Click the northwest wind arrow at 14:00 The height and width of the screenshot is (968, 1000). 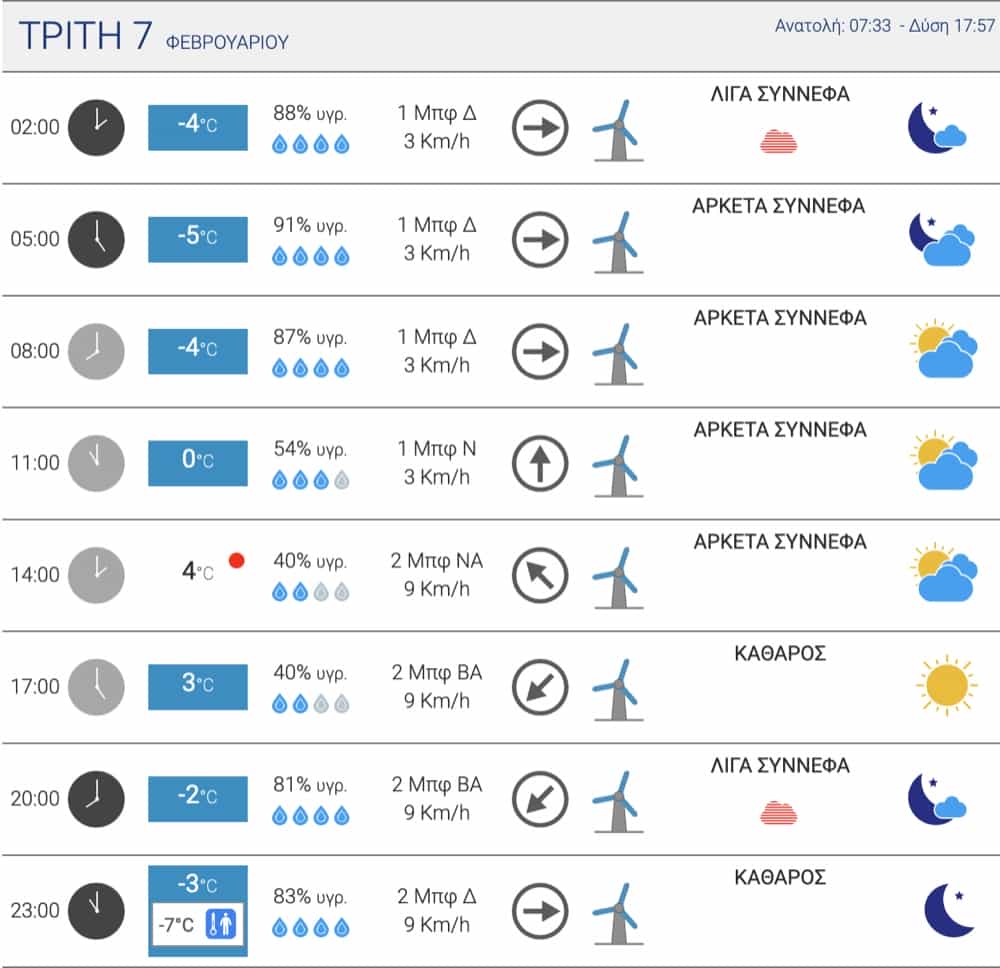point(540,576)
